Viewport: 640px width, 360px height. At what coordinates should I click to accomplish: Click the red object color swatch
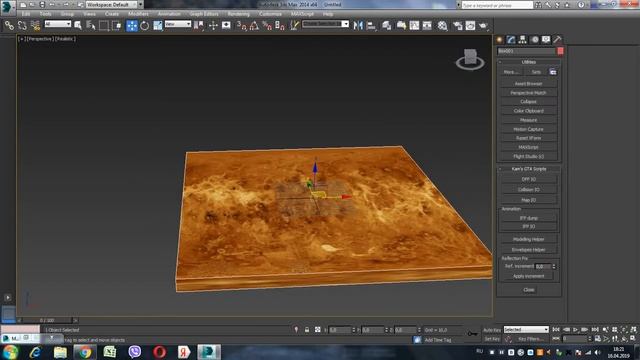(560, 51)
